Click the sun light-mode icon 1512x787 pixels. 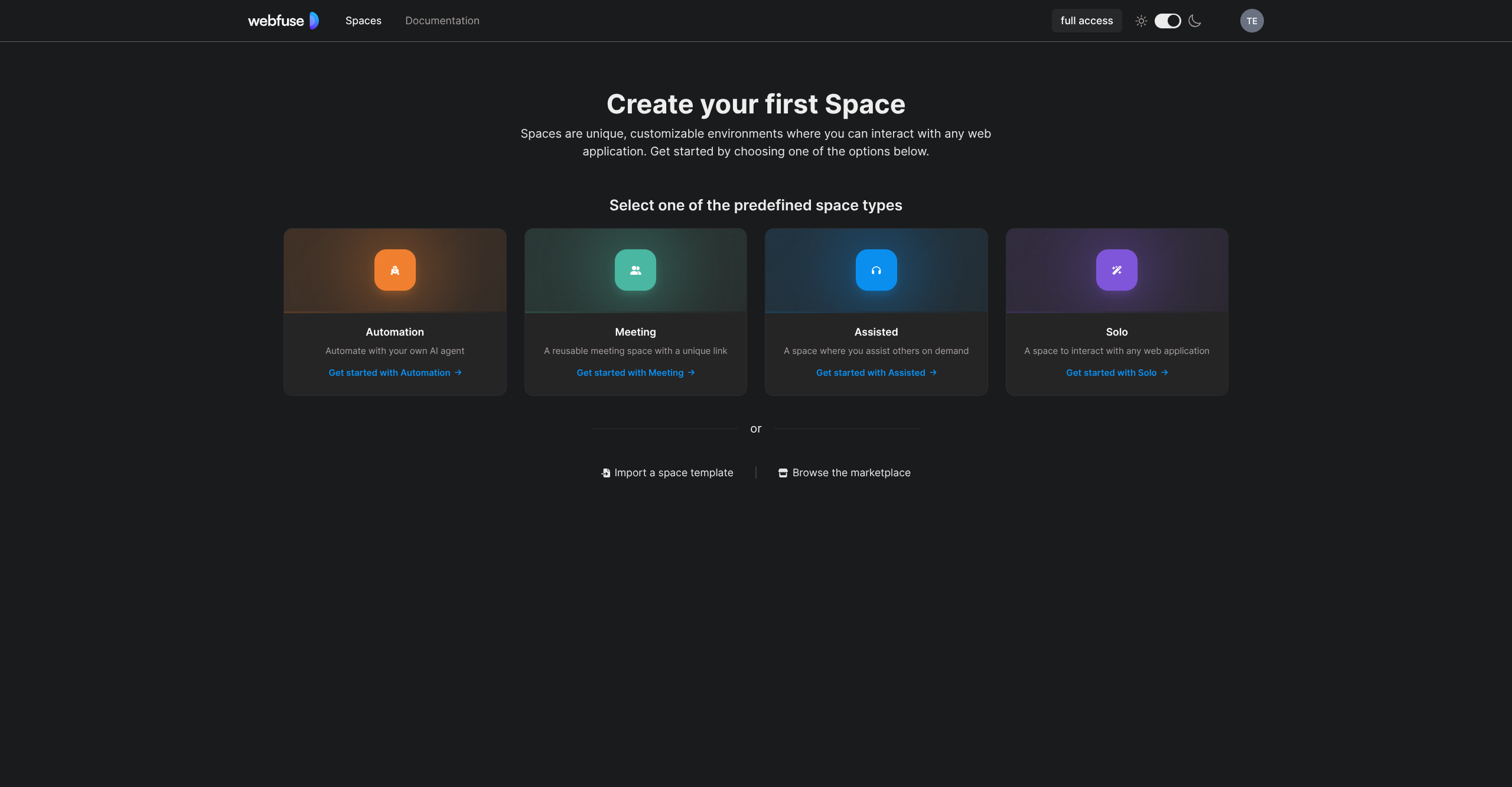(1141, 21)
